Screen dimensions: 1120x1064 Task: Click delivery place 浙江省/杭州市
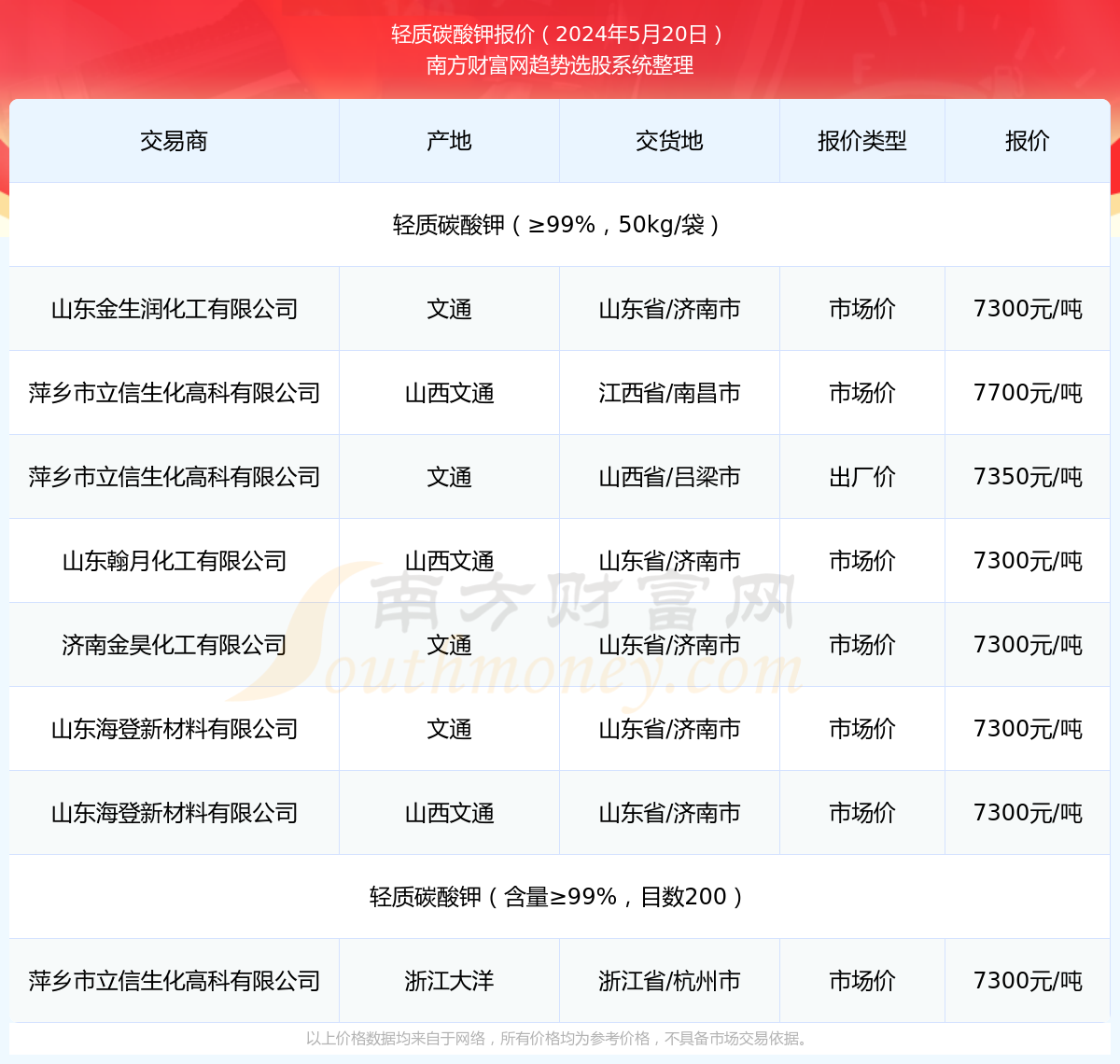pos(669,981)
